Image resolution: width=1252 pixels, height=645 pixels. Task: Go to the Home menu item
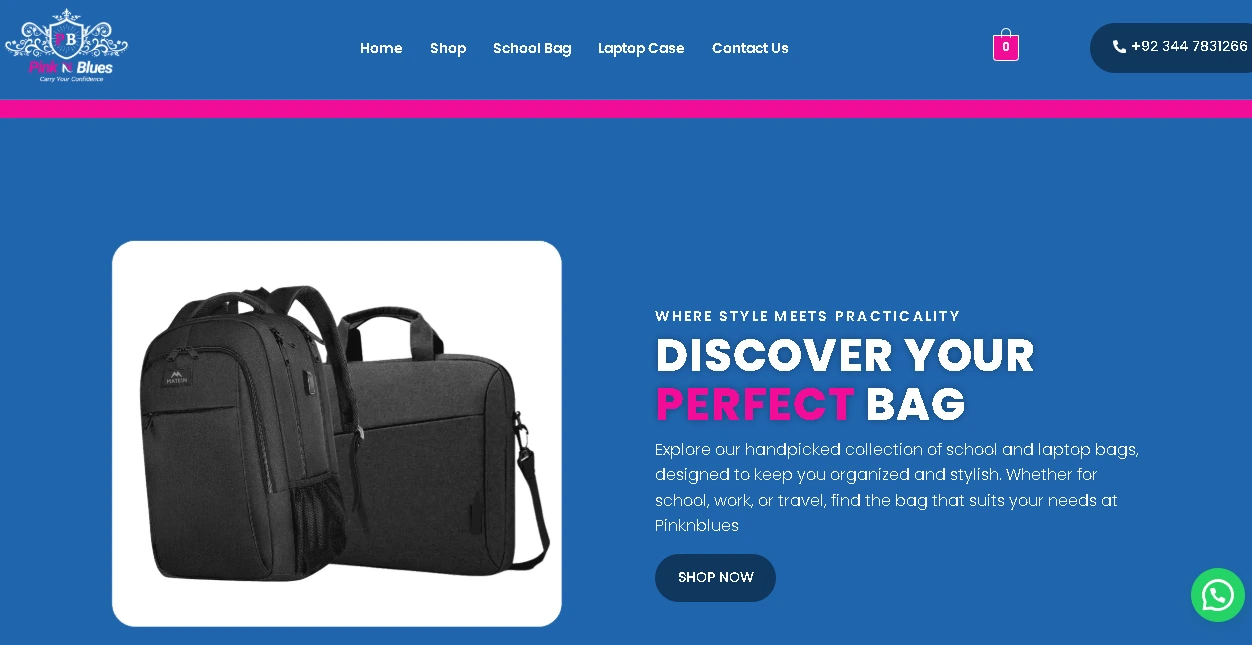click(381, 48)
